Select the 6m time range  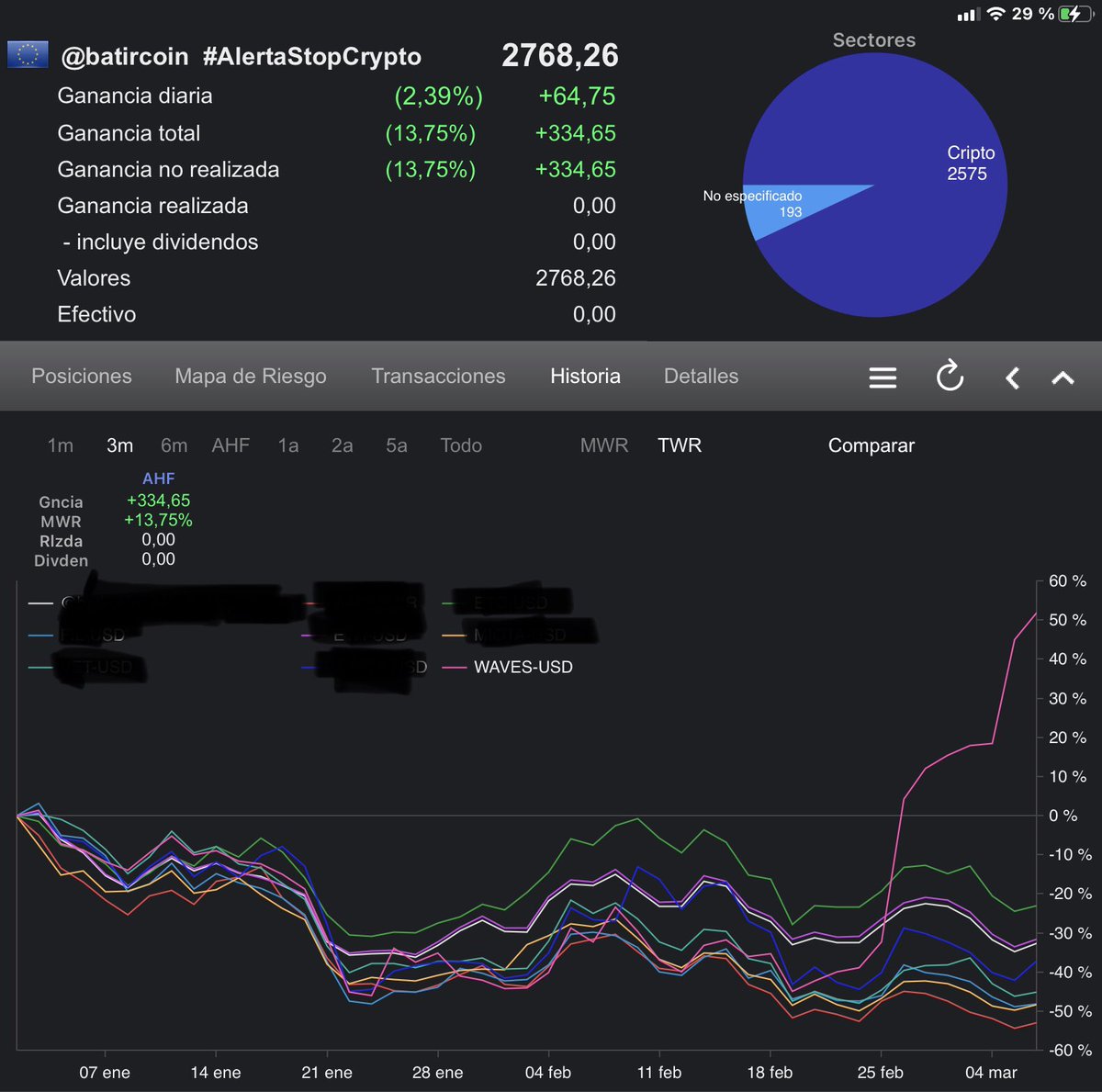174,445
